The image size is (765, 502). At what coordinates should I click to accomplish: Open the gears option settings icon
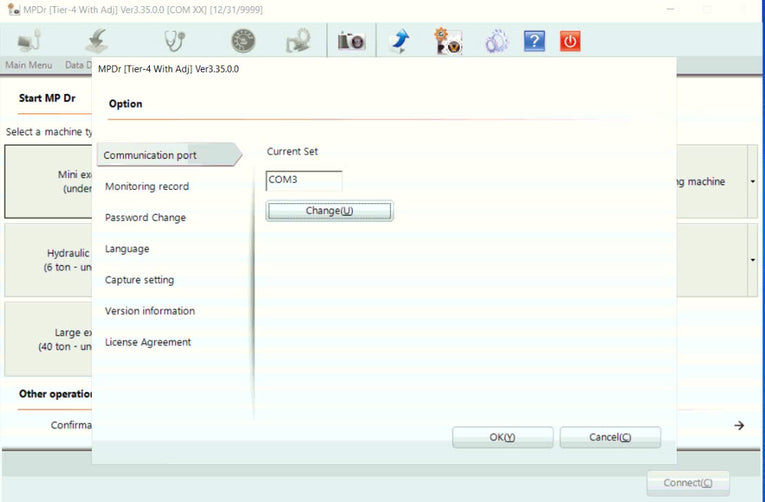pos(497,41)
